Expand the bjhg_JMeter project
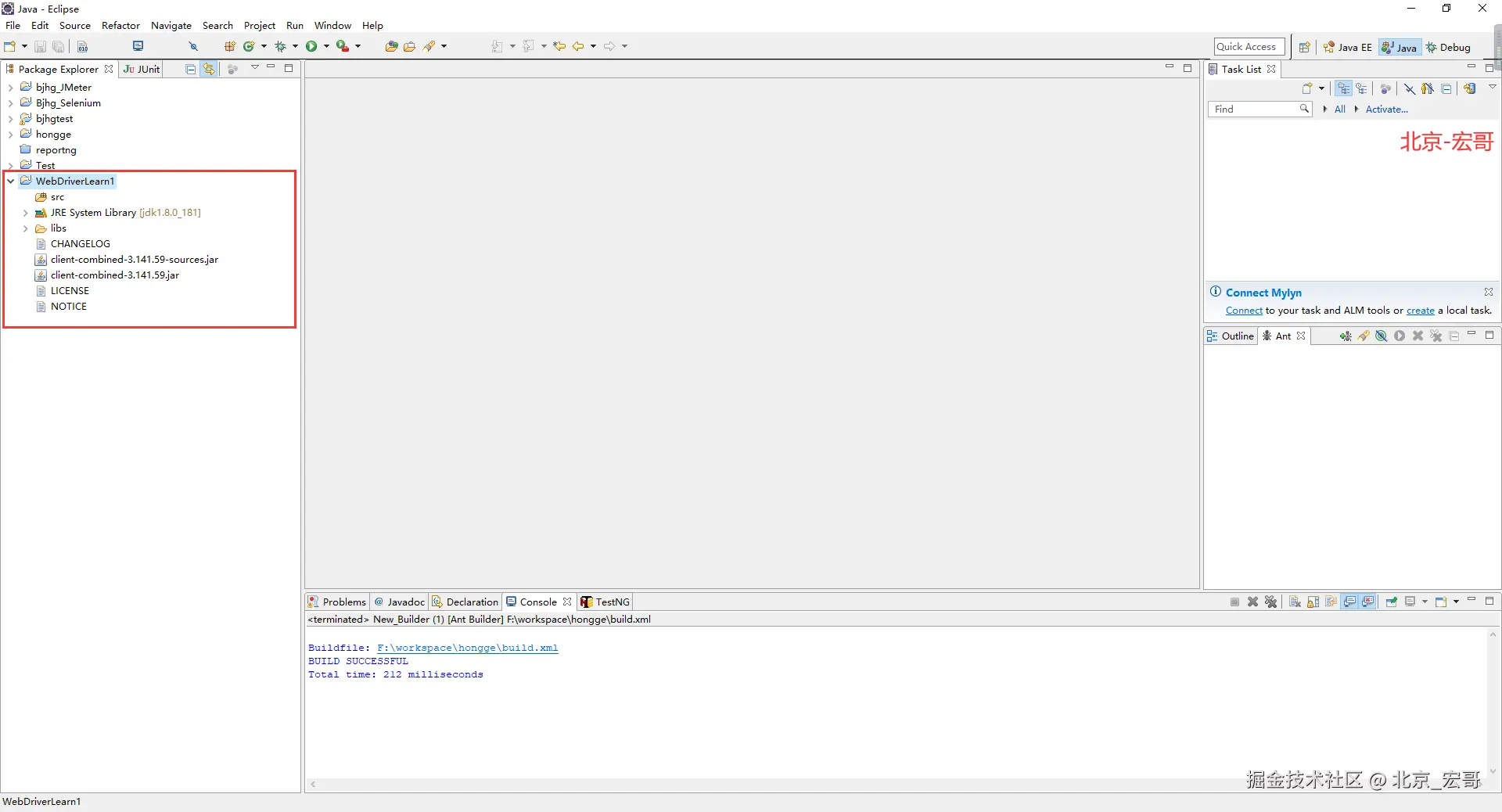The width and height of the screenshot is (1502, 812). tap(10, 88)
